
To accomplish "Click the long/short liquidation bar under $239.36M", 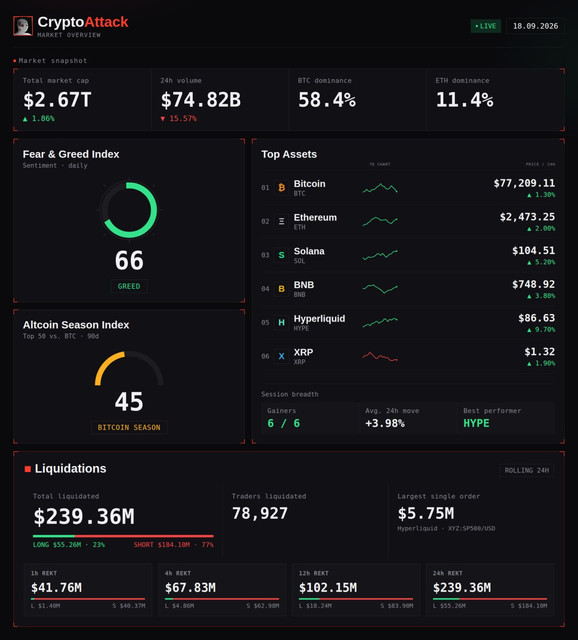I will point(123,536).
